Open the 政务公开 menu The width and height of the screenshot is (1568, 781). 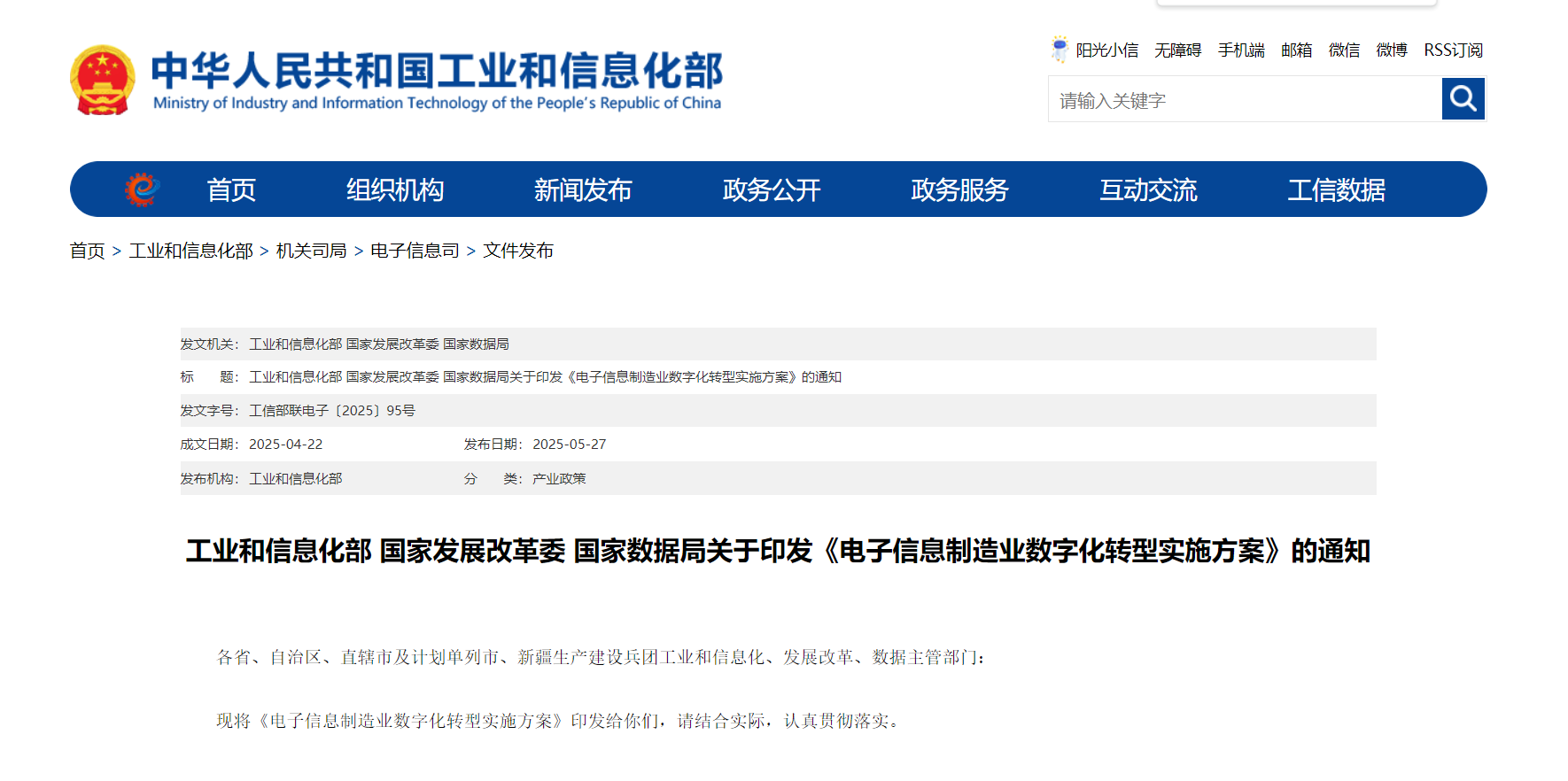click(x=772, y=189)
